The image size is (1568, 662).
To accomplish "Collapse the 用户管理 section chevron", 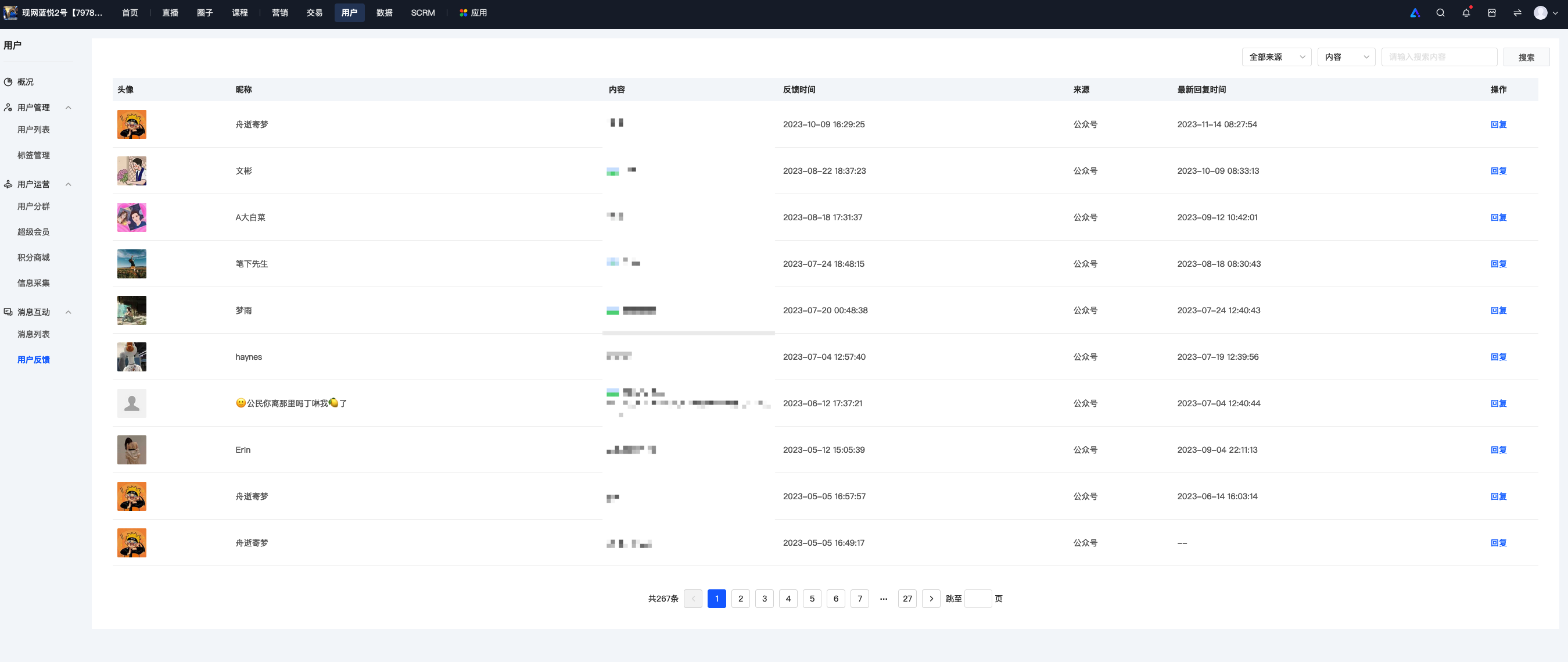I will click(68, 107).
